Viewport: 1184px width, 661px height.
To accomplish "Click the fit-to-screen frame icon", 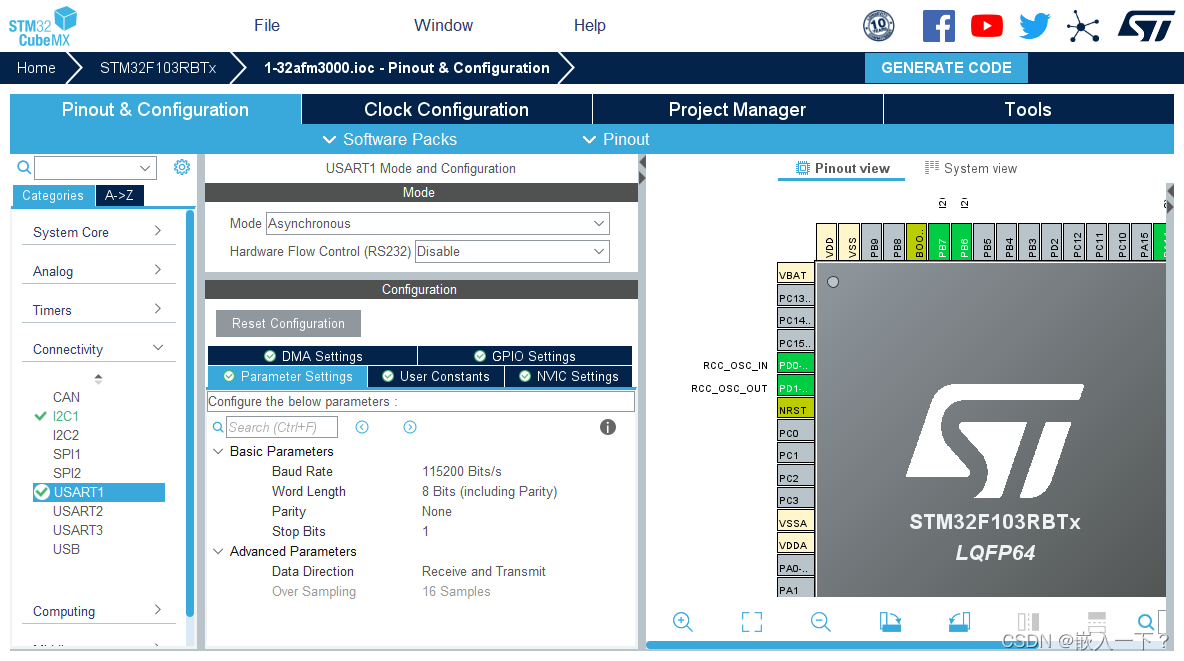I will (x=752, y=622).
